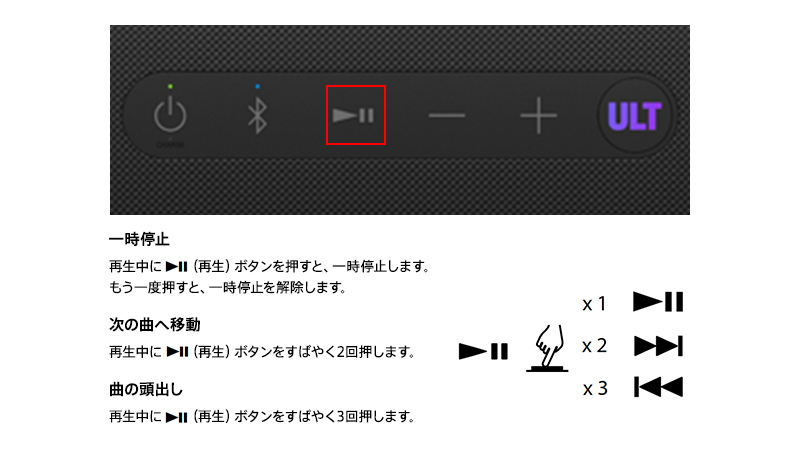The image size is (800, 450).
Task: Click the 曲の頭出し heading
Action: [x=146, y=389]
